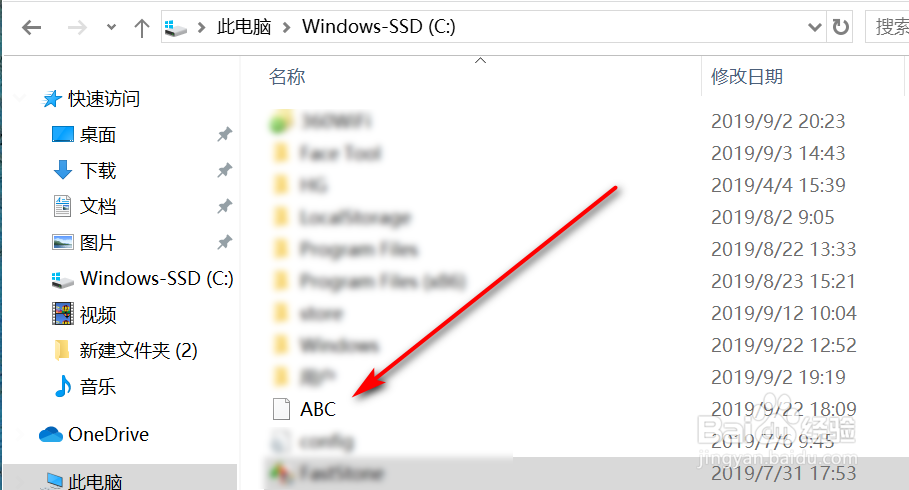Open 音乐 music folder in sidebar
Viewport: 909px width, 490px height.
click(x=97, y=387)
